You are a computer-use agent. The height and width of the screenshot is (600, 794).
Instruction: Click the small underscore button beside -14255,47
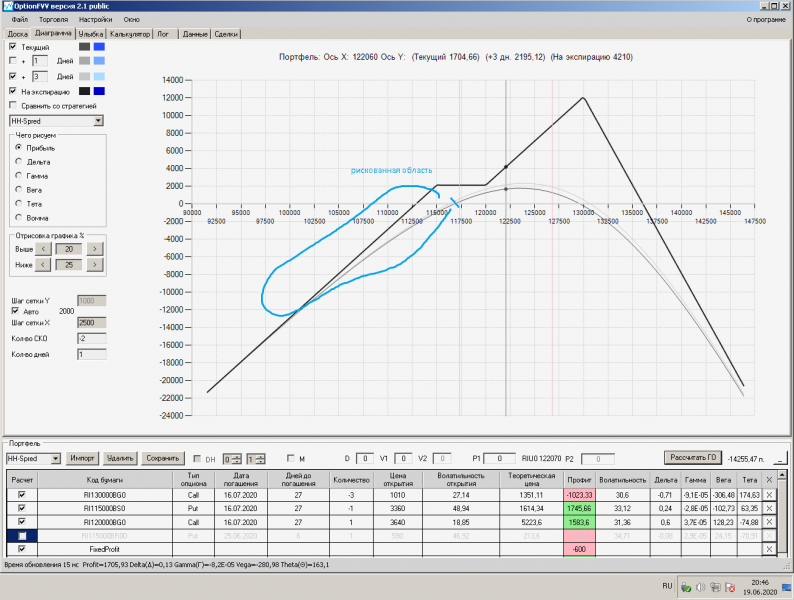(781, 458)
